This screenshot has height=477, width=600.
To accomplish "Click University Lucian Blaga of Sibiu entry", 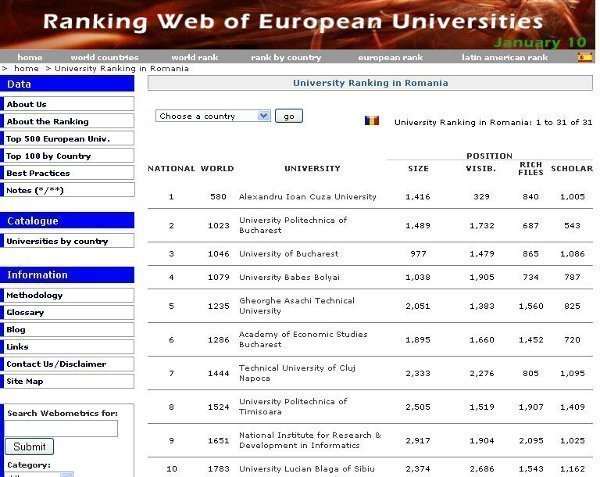I will (x=307, y=469).
